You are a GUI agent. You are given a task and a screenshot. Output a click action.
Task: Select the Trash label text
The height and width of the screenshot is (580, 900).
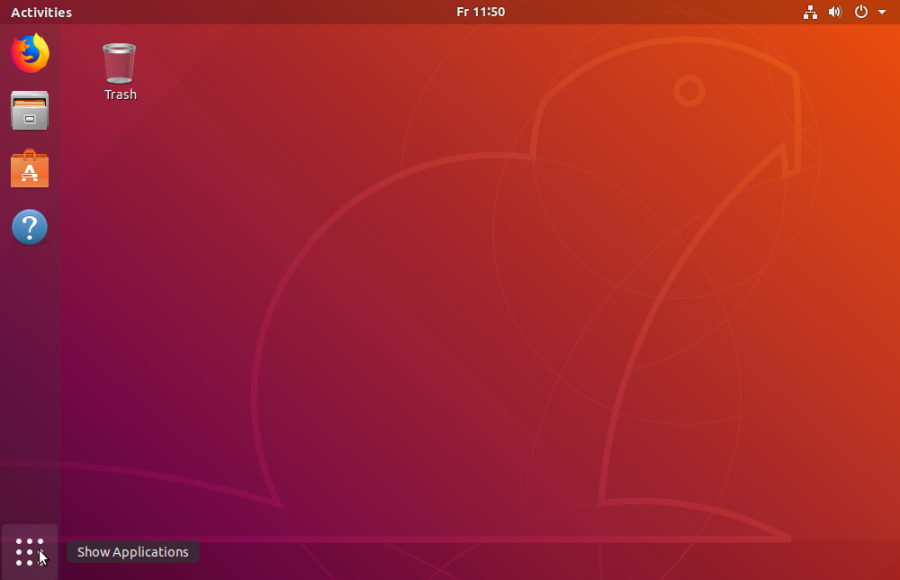(x=119, y=95)
